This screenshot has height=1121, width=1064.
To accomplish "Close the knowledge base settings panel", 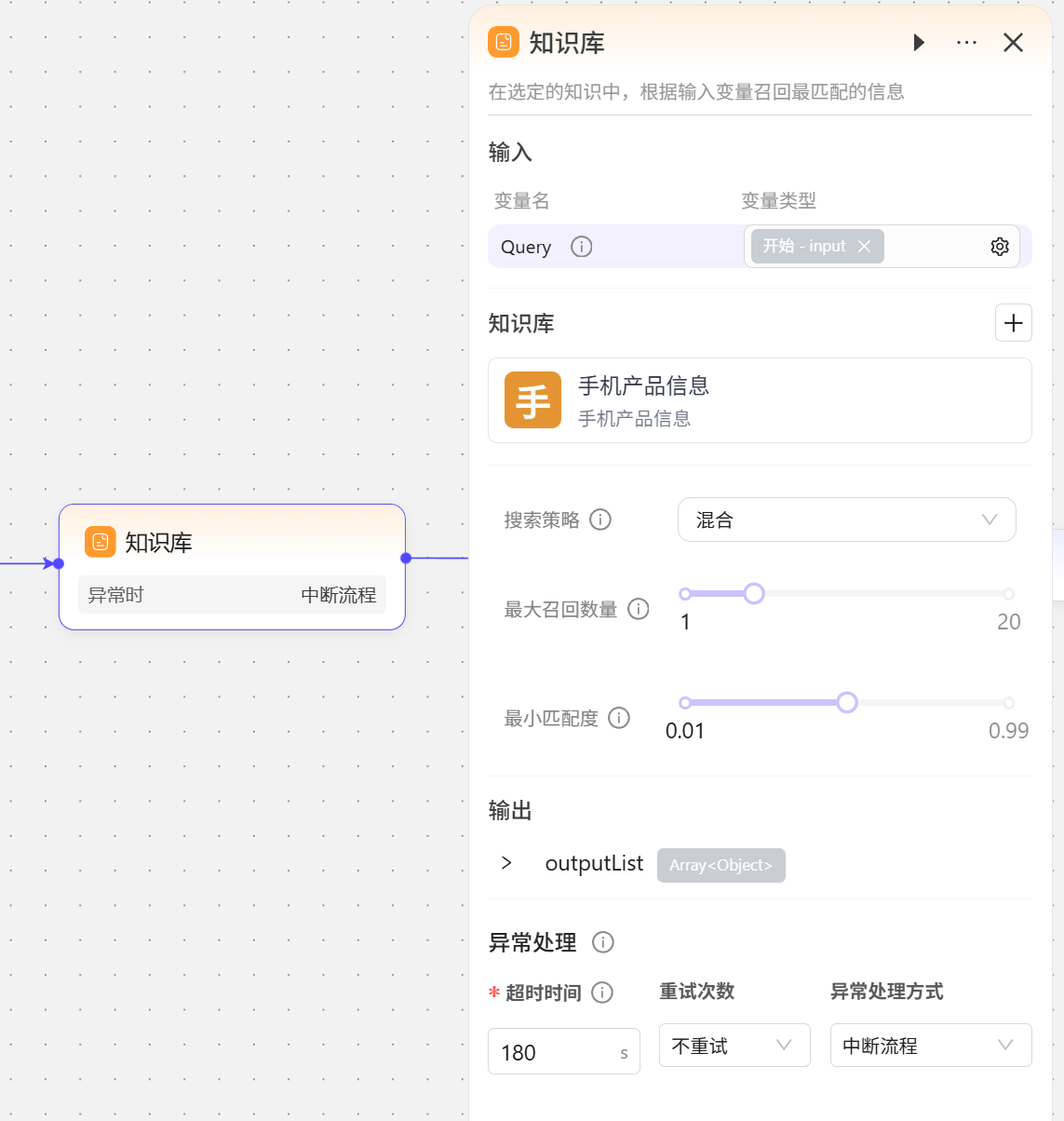I will (x=1013, y=43).
